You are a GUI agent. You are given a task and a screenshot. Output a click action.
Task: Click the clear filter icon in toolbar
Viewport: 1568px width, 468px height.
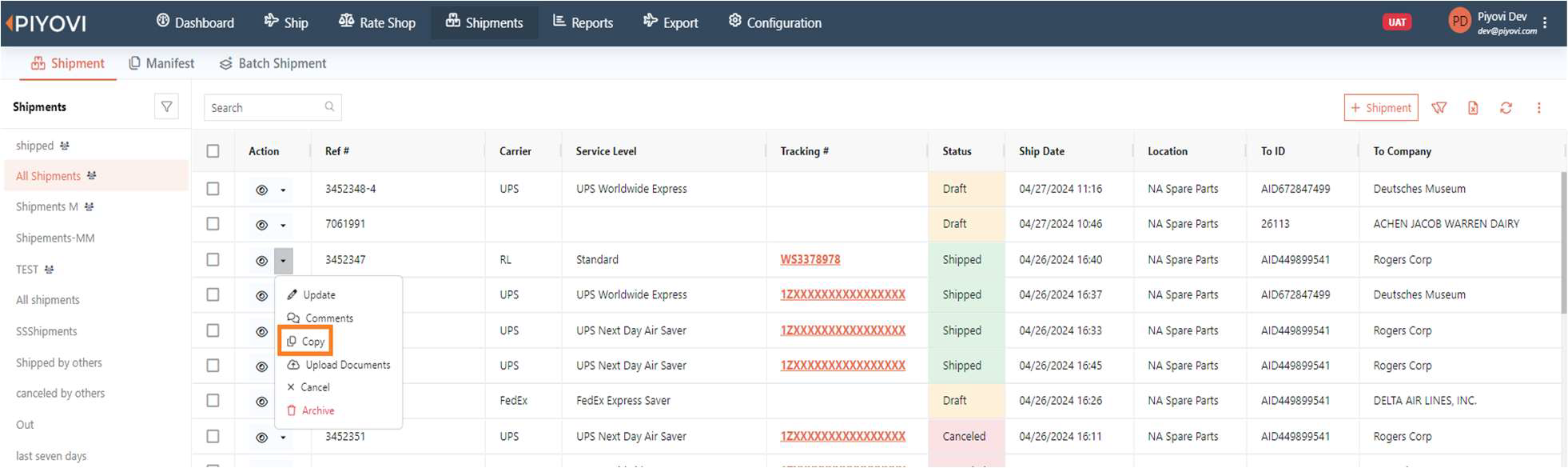1439,108
